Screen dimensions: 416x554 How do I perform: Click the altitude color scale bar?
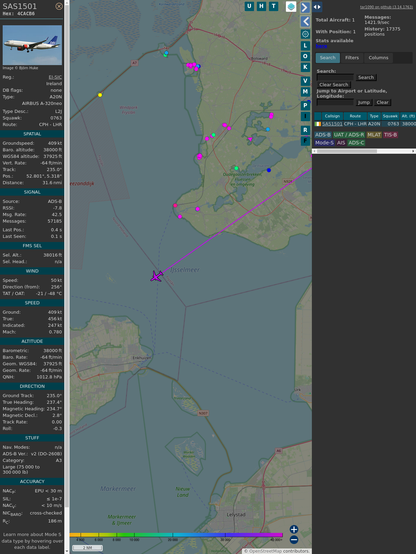click(x=176, y=535)
